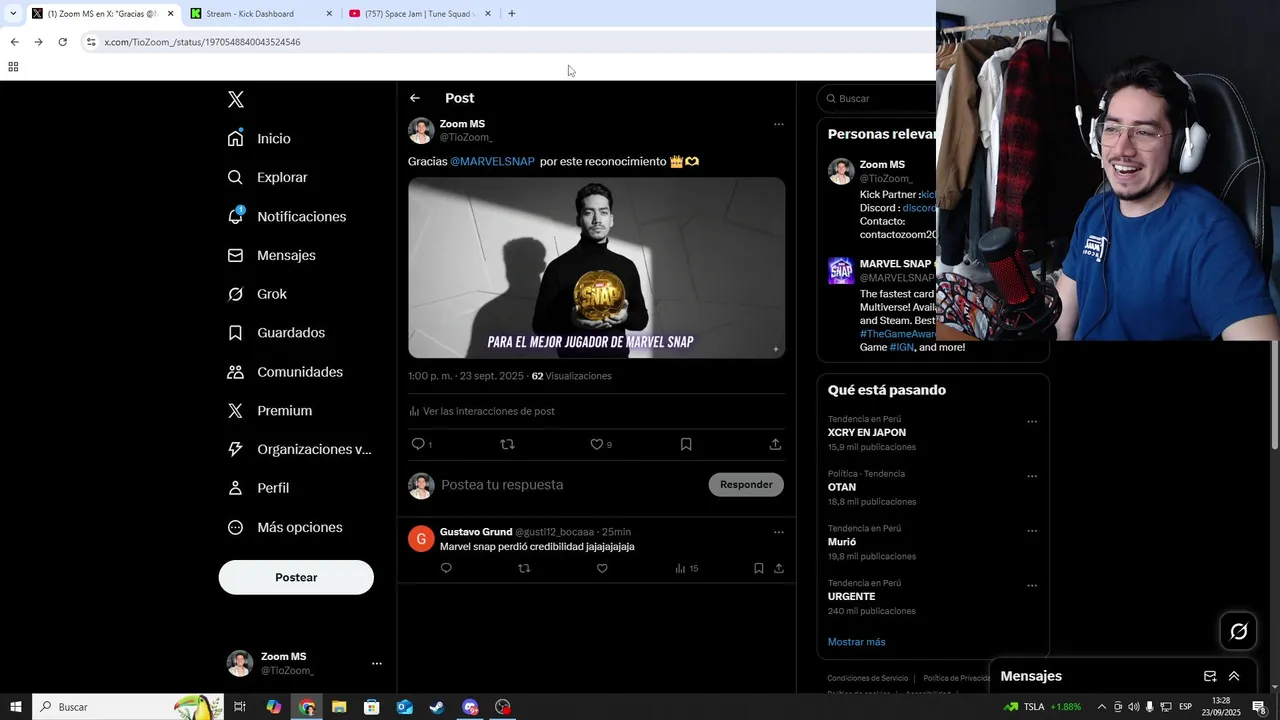Open the Murió trend
Image resolution: width=1280 pixels, height=720 pixels.
(x=842, y=542)
